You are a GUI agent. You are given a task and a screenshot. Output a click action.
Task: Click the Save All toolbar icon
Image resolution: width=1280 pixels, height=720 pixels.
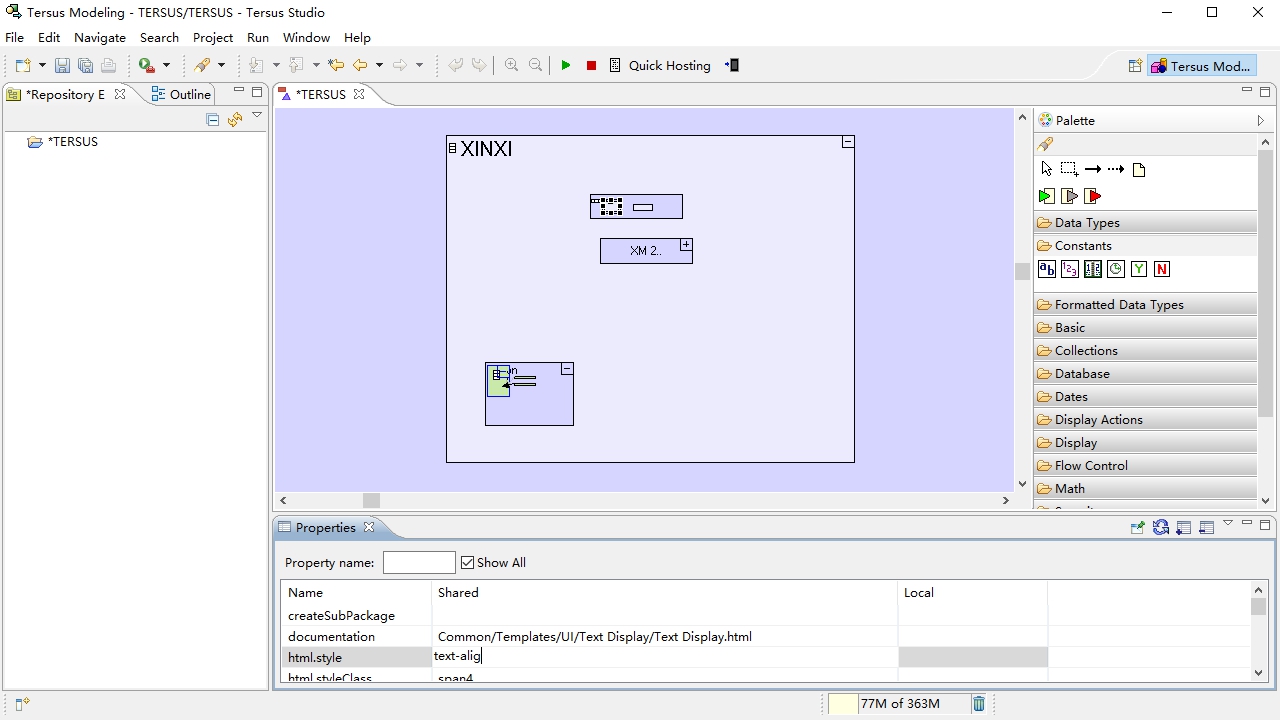coord(85,66)
